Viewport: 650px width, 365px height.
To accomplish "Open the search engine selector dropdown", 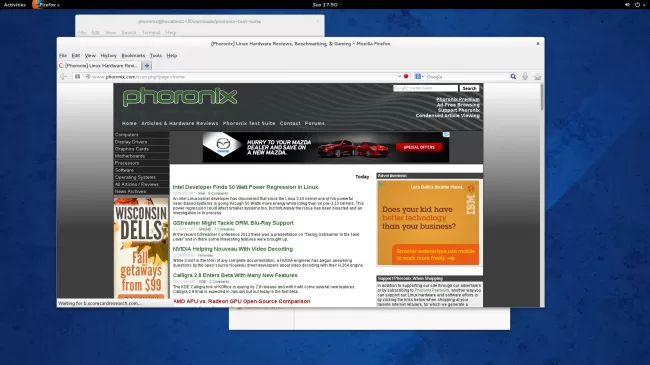I will click(x=420, y=77).
